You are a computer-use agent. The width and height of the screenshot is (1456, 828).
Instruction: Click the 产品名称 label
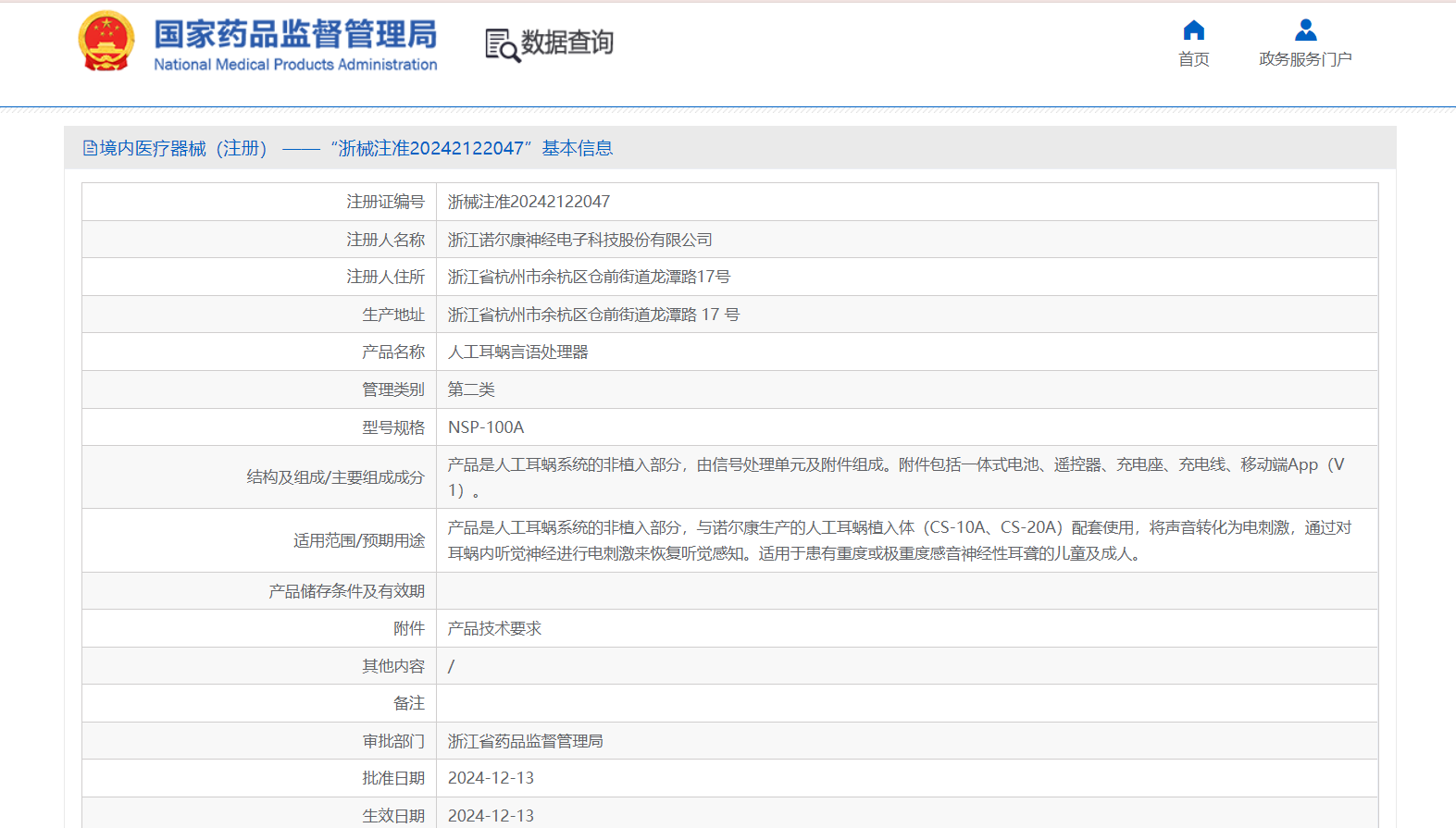click(393, 352)
